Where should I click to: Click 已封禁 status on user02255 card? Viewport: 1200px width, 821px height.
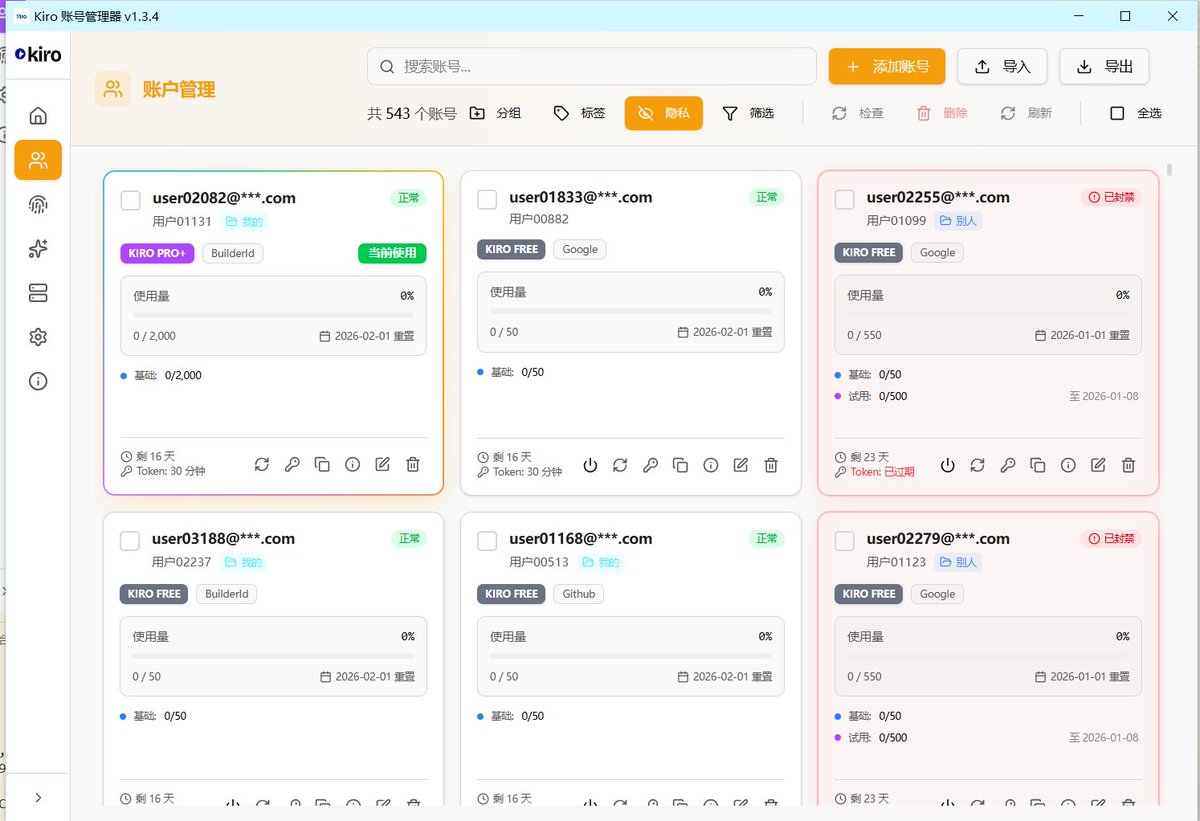coord(1111,197)
